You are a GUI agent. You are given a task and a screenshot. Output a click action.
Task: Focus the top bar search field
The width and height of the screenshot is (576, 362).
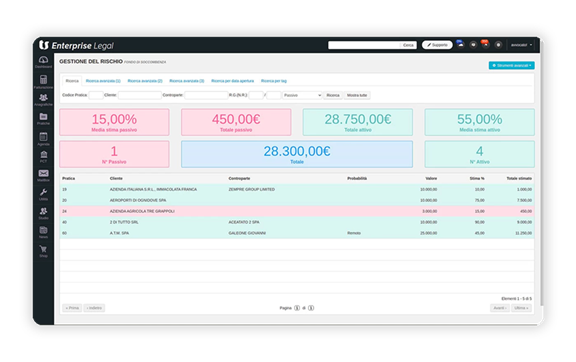[364, 45]
